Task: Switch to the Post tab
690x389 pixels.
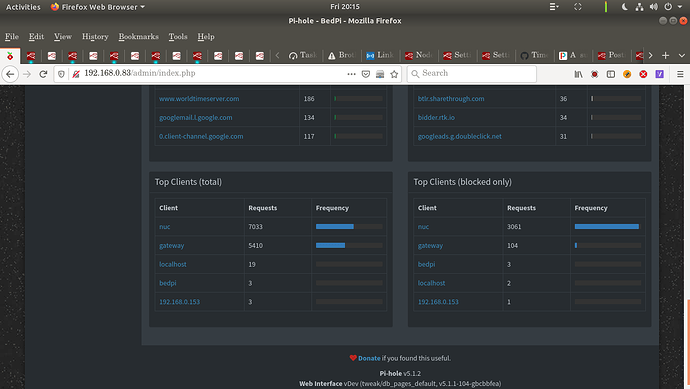Action: coord(612,55)
